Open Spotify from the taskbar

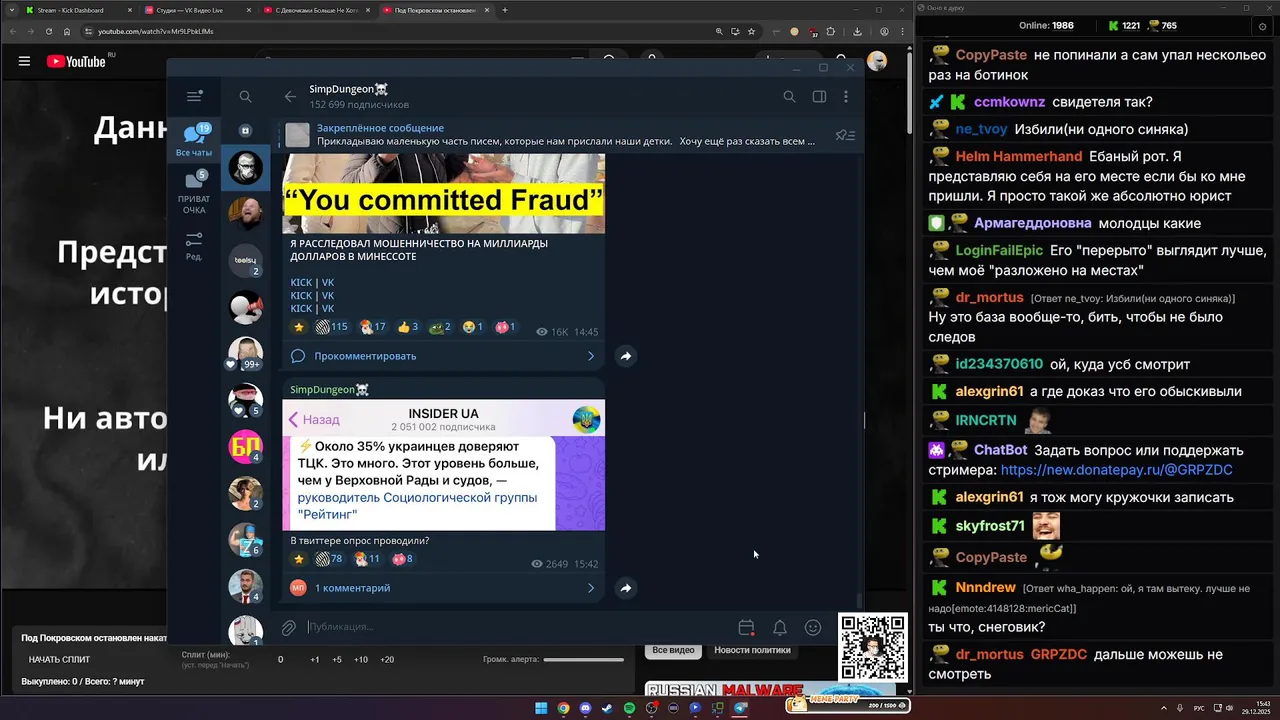[x=629, y=708]
